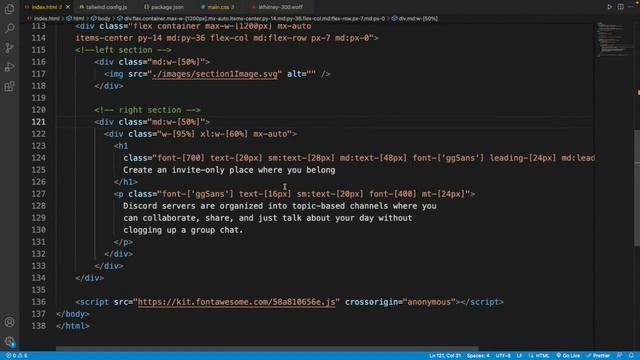Switch to the main.css tab
This screenshot has width=640, height=360.
coord(218,7)
